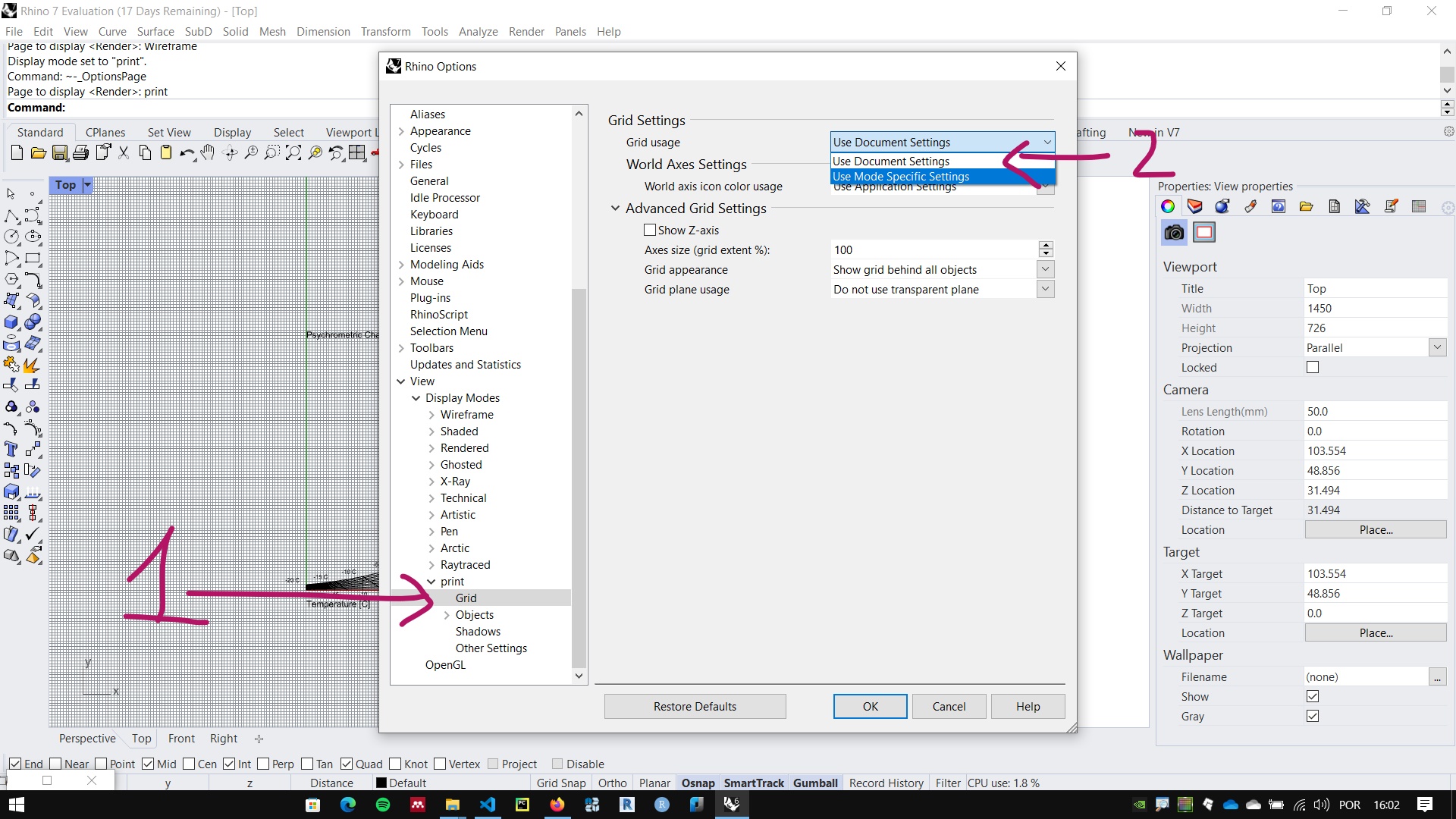This screenshot has width=1456, height=819.
Task: Expand the Objects node under print
Action: tap(447, 615)
